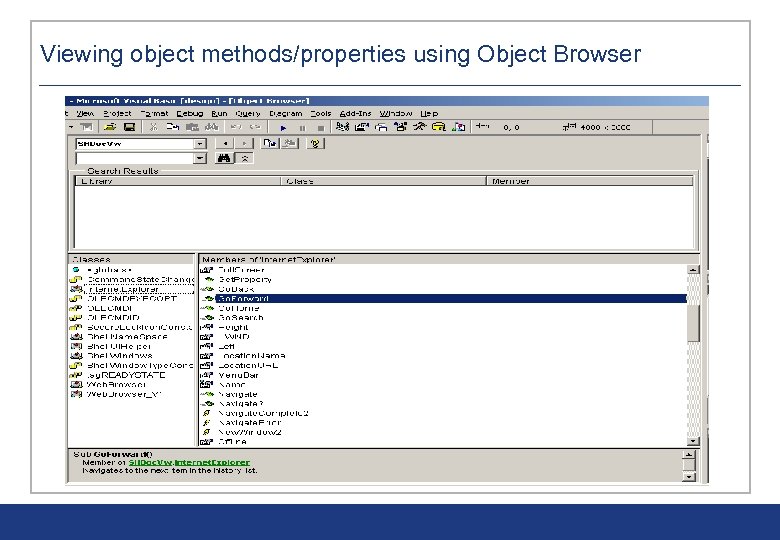Open the Window menu

pyautogui.click(x=396, y=113)
